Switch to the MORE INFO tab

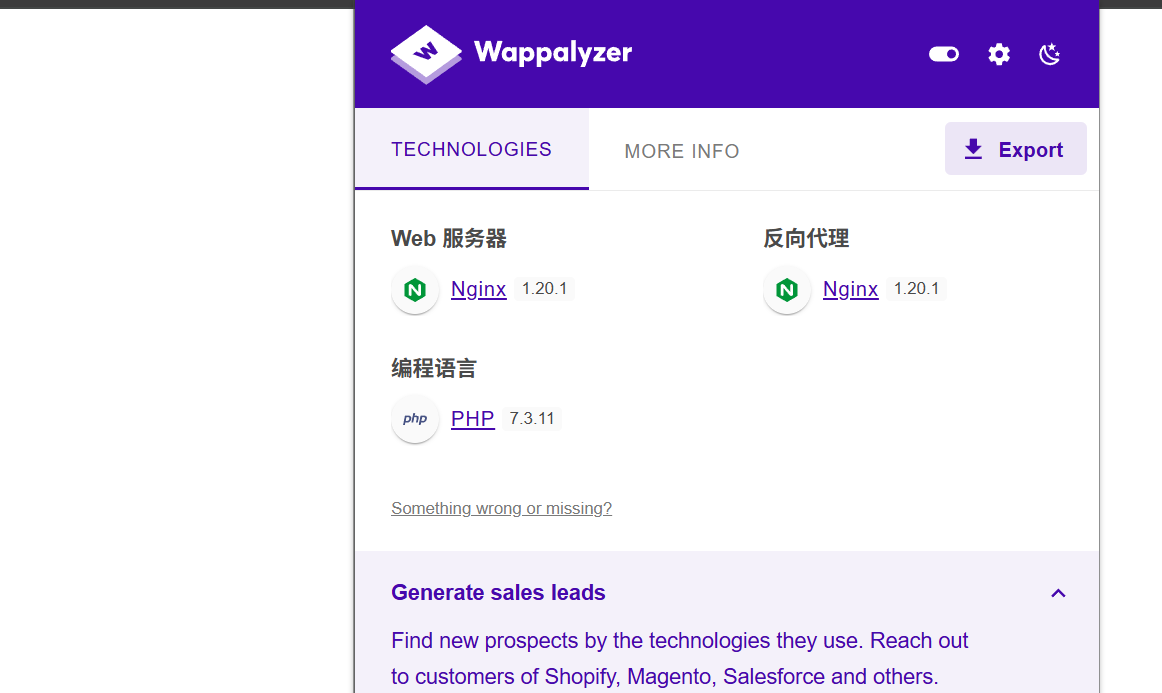pyautogui.click(x=681, y=150)
